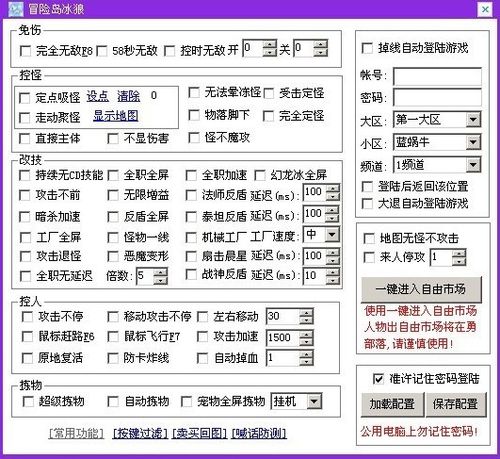Uncheck 准许记住密码登陆 checkbox
The image size is (500, 459).
(378, 379)
